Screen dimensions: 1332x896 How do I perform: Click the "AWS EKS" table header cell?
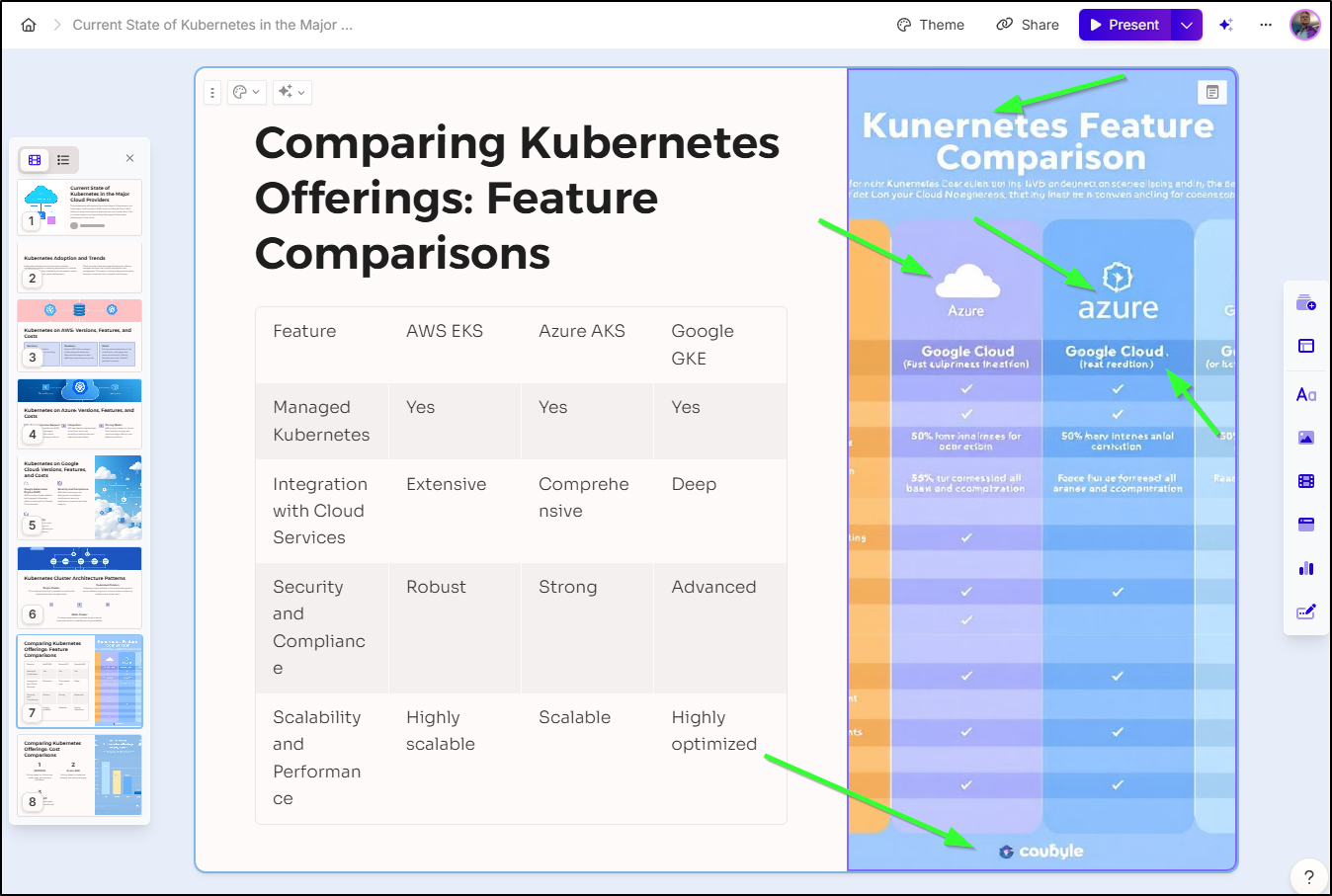point(455,345)
